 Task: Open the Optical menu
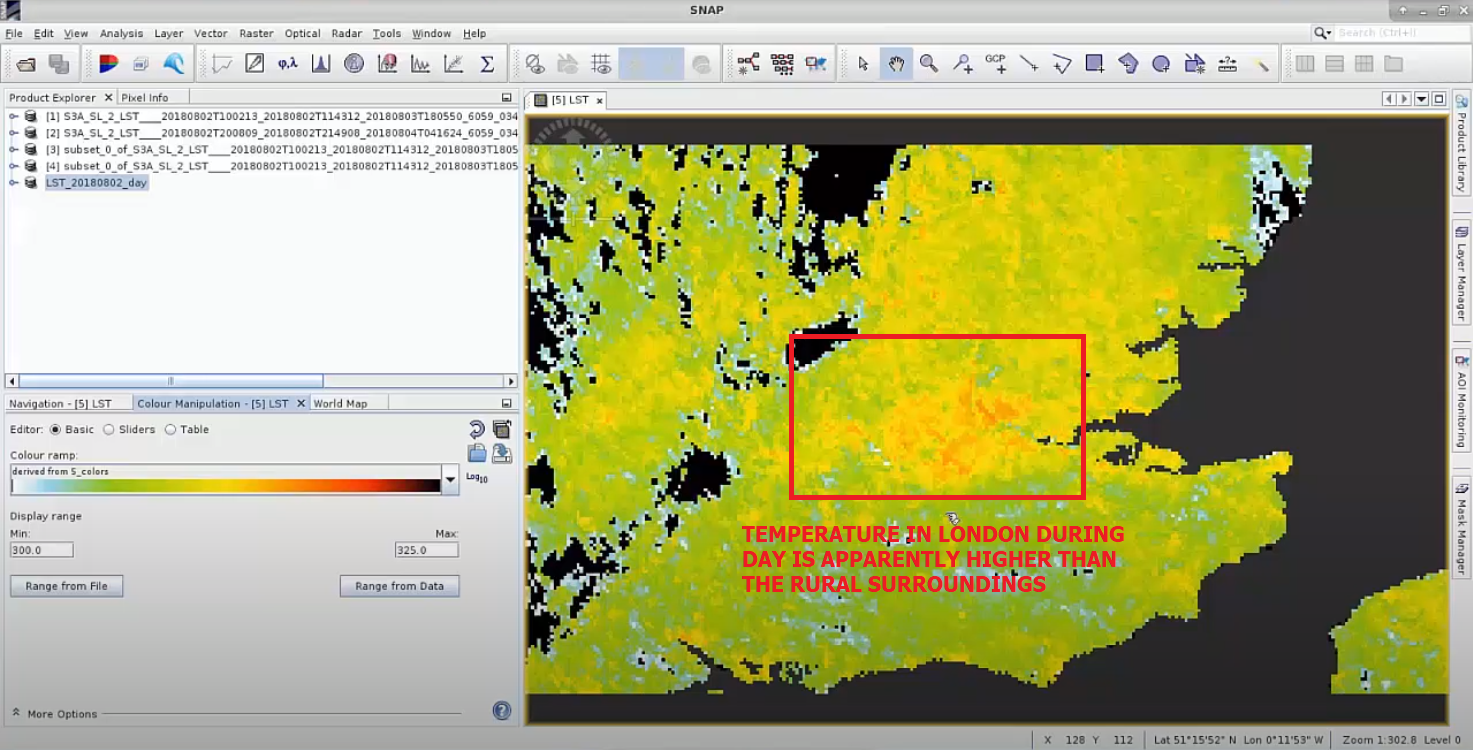303,33
